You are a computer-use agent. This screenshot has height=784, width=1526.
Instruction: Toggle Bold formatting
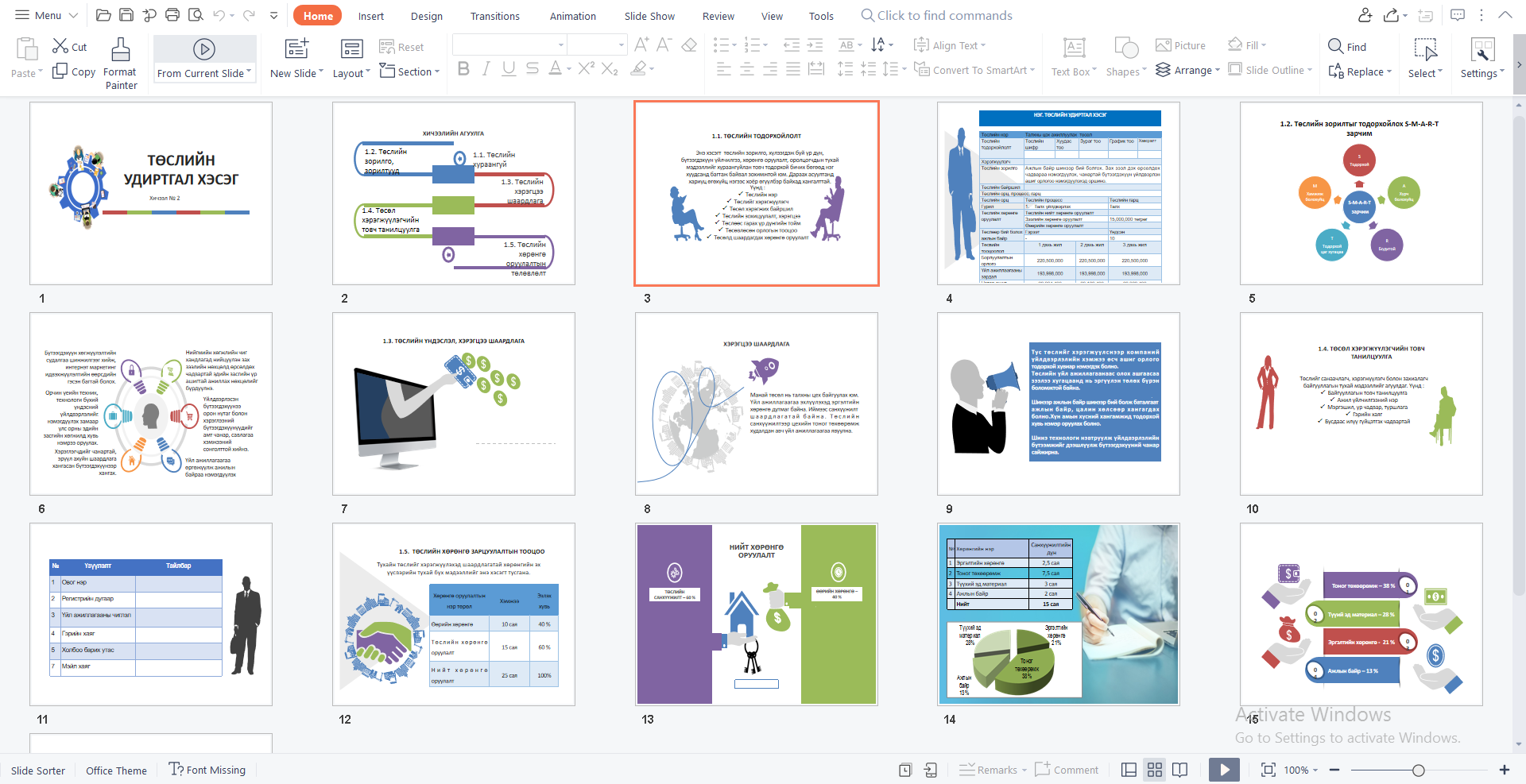coord(464,69)
